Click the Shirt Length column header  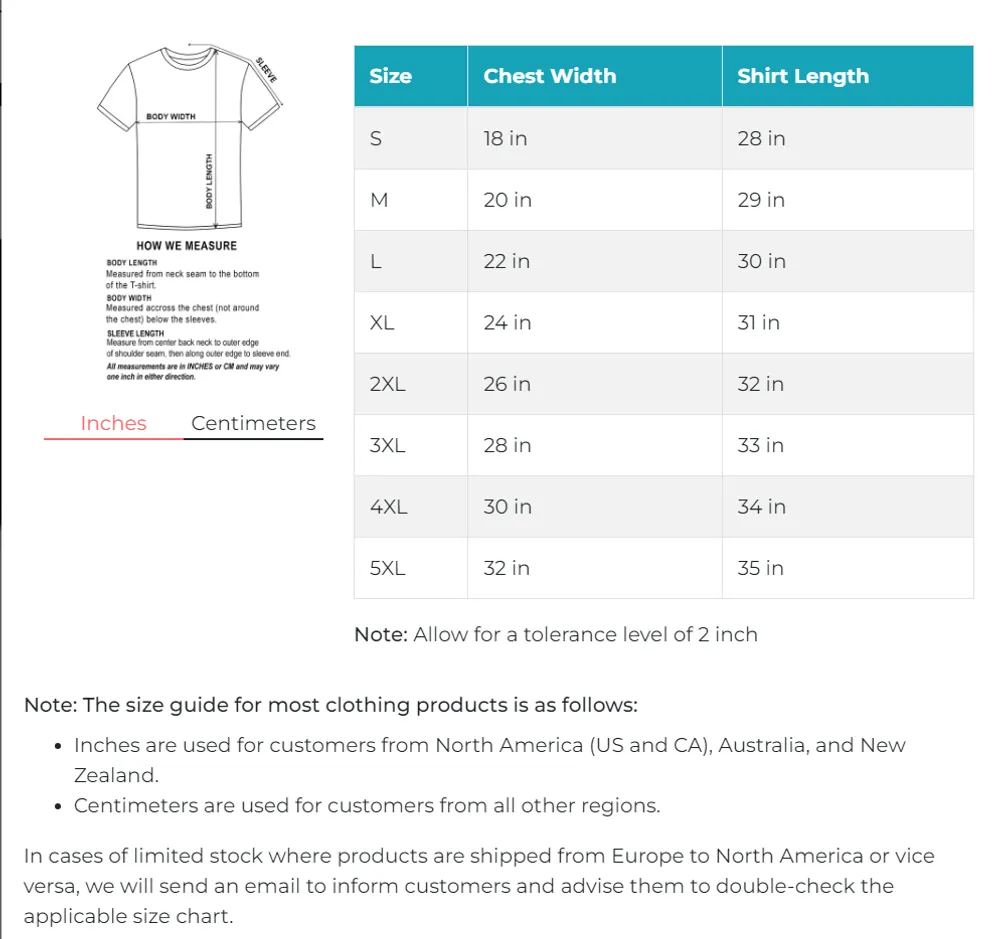tap(848, 76)
